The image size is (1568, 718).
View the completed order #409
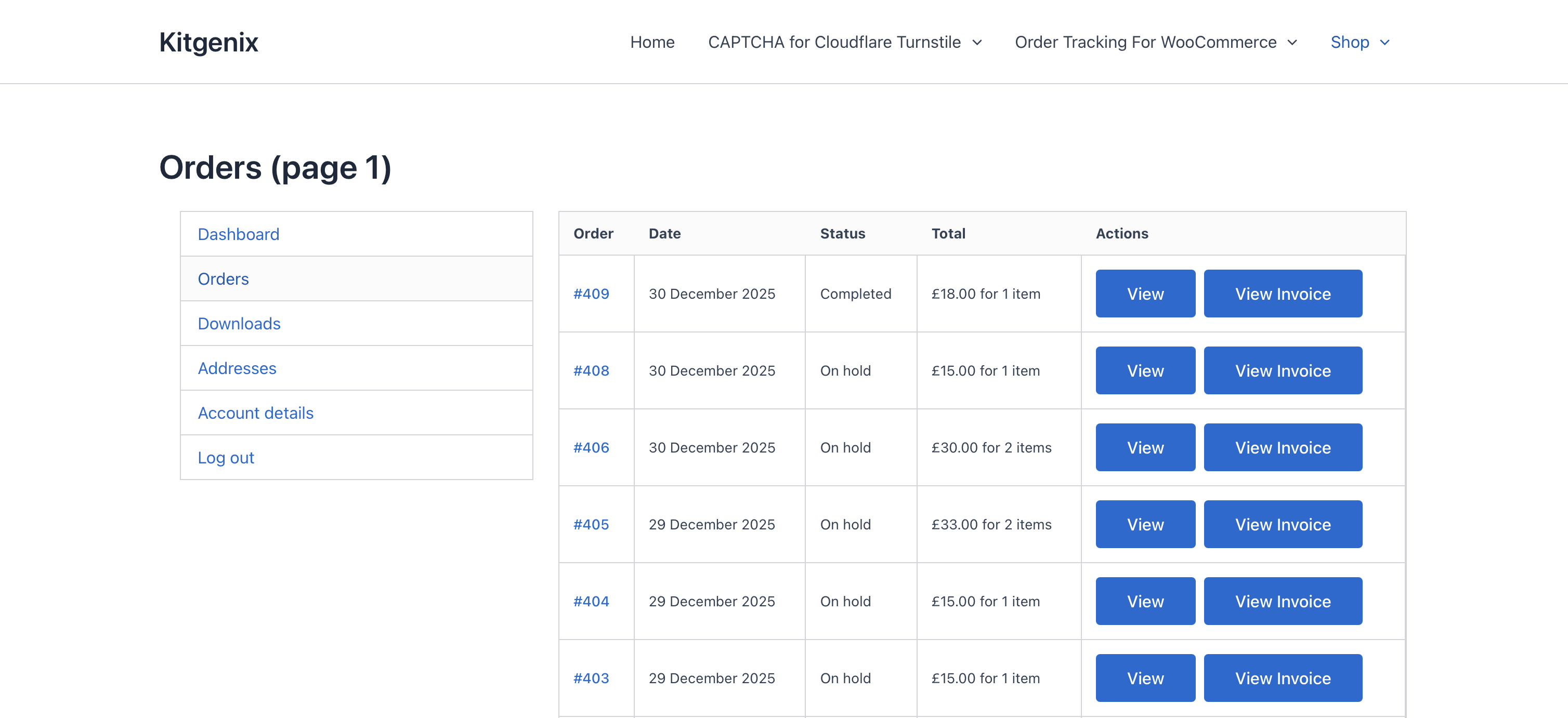[1145, 294]
